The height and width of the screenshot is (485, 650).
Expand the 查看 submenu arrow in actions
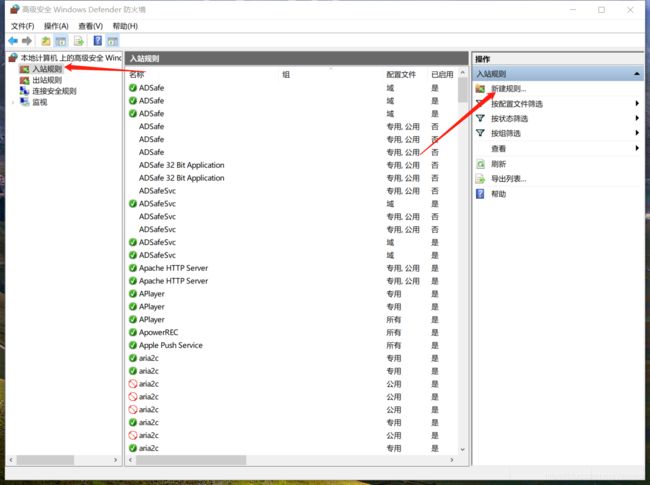point(637,148)
